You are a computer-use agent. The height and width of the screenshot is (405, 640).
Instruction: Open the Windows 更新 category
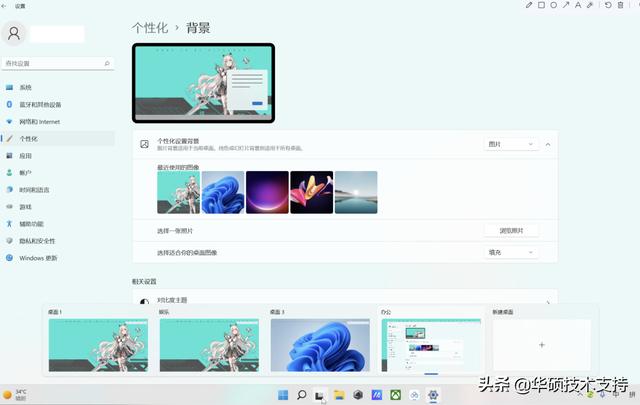[x=58, y=258]
